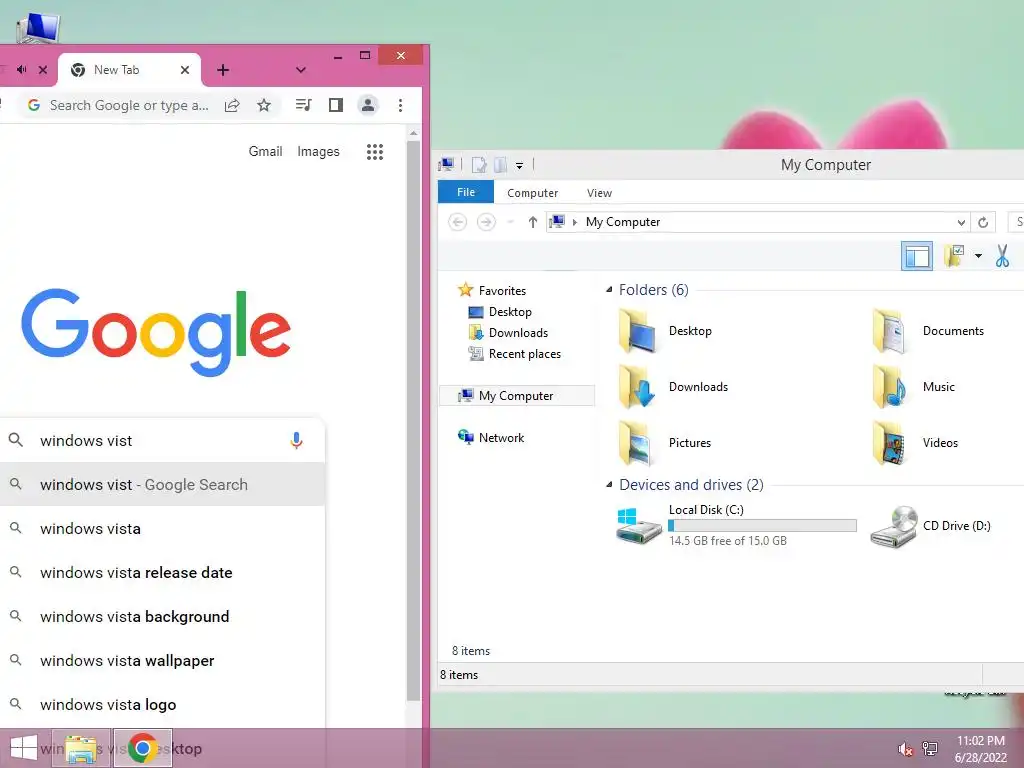The height and width of the screenshot is (768, 1024).
Task: Open Chrome three-dot menu
Action: pyautogui.click(x=400, y=105)
